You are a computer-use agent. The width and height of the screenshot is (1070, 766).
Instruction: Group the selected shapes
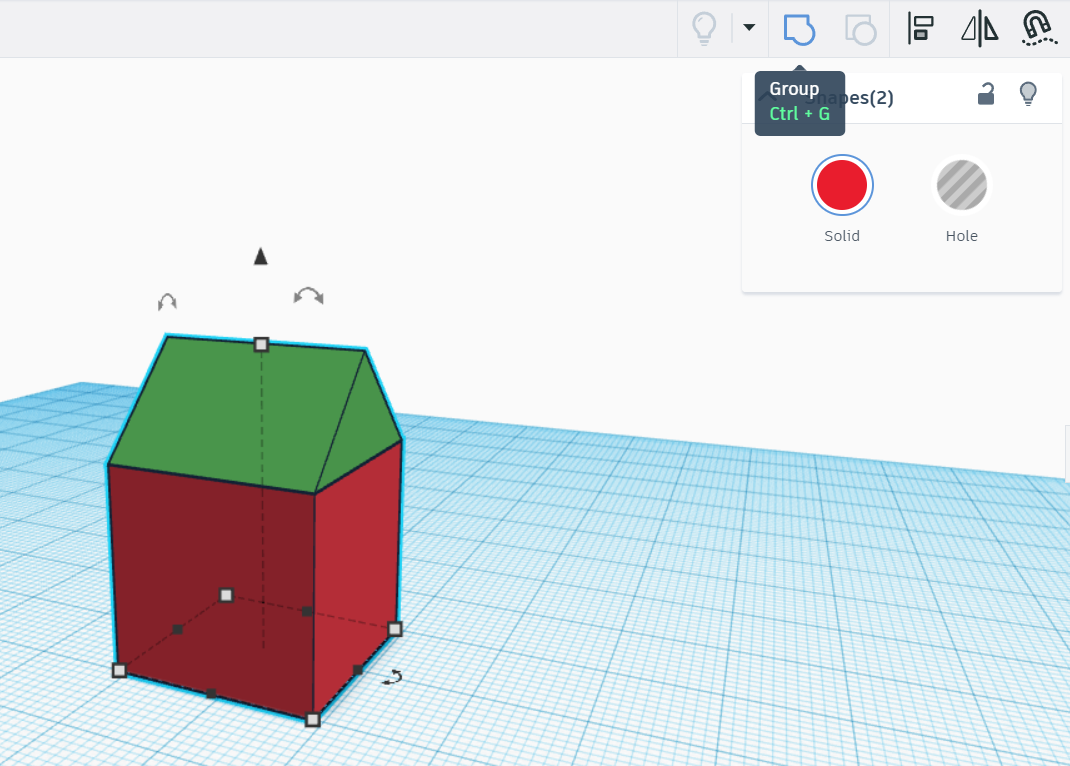[798, 29]
